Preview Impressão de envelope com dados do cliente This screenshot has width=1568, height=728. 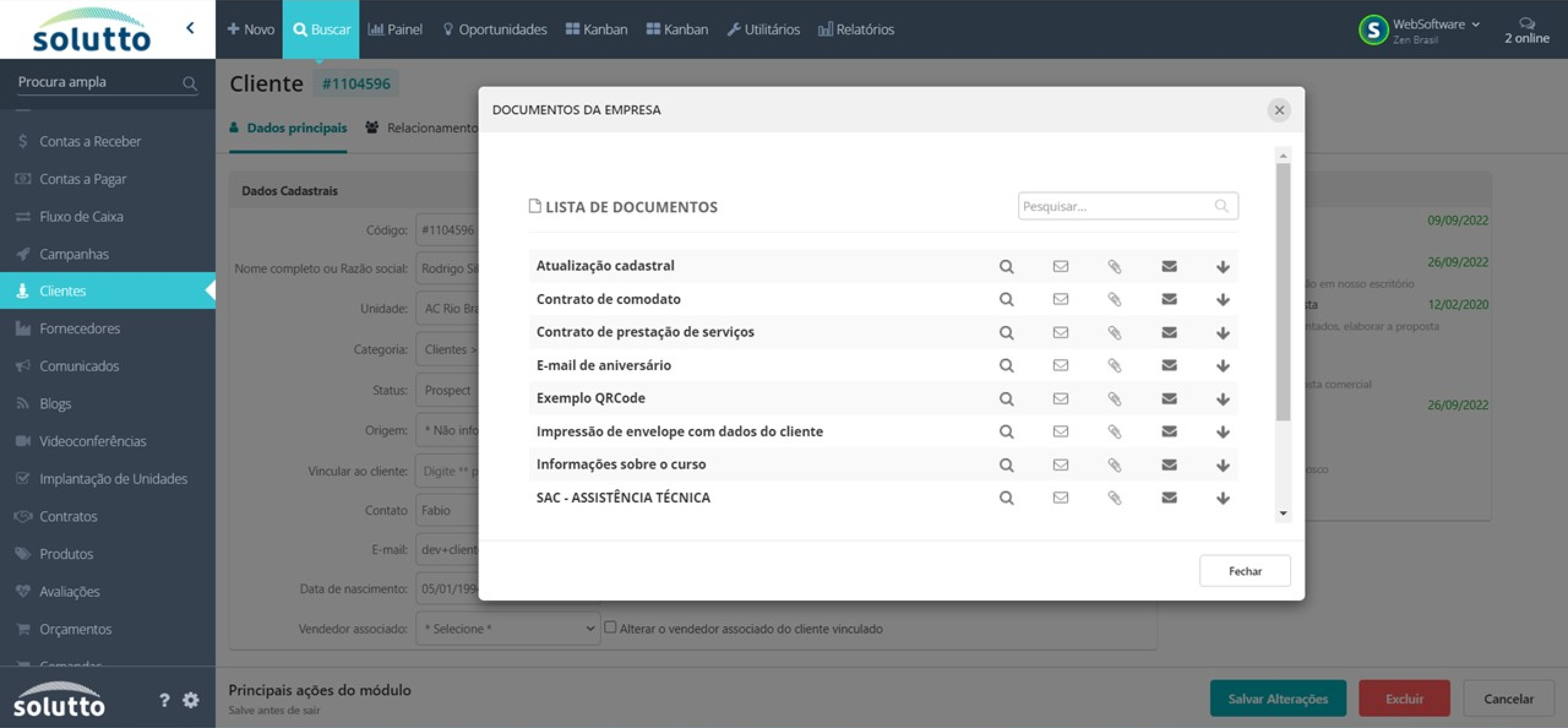click(x=1006, y=432)
